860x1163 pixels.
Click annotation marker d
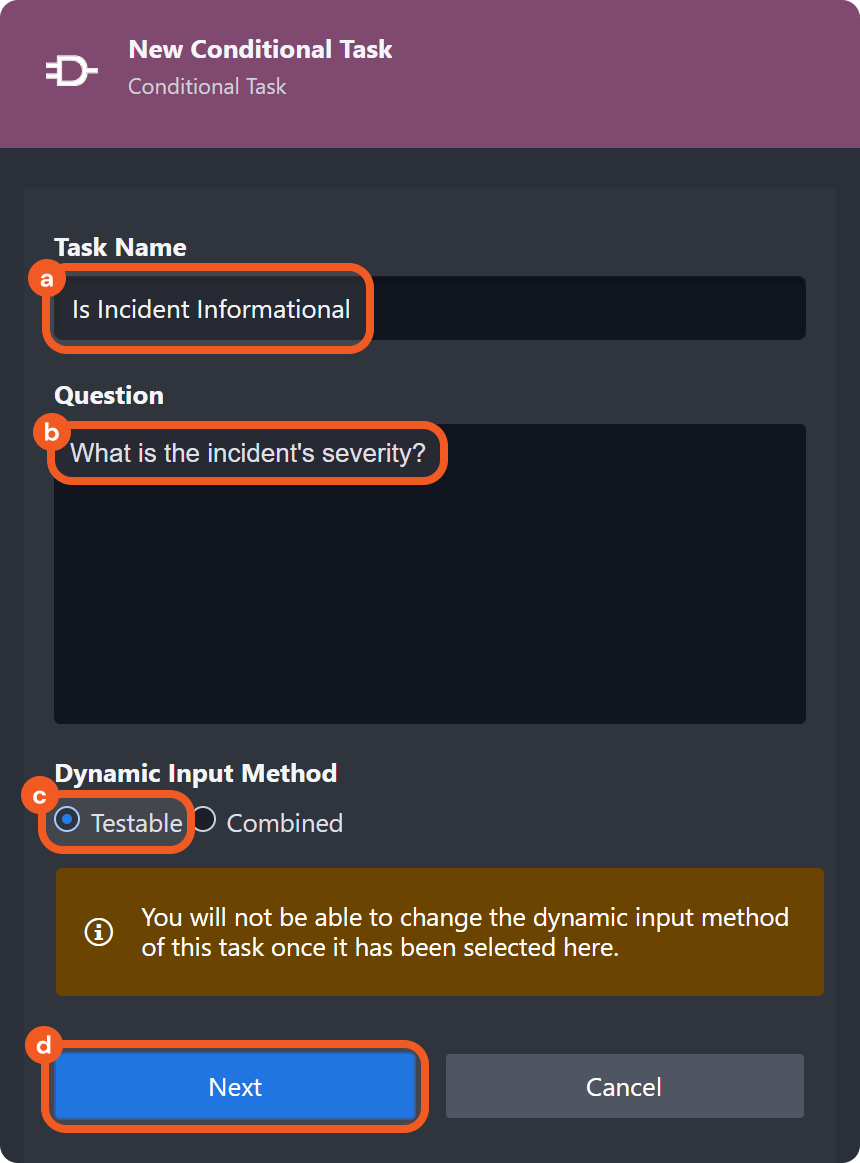pos(43,1046)
